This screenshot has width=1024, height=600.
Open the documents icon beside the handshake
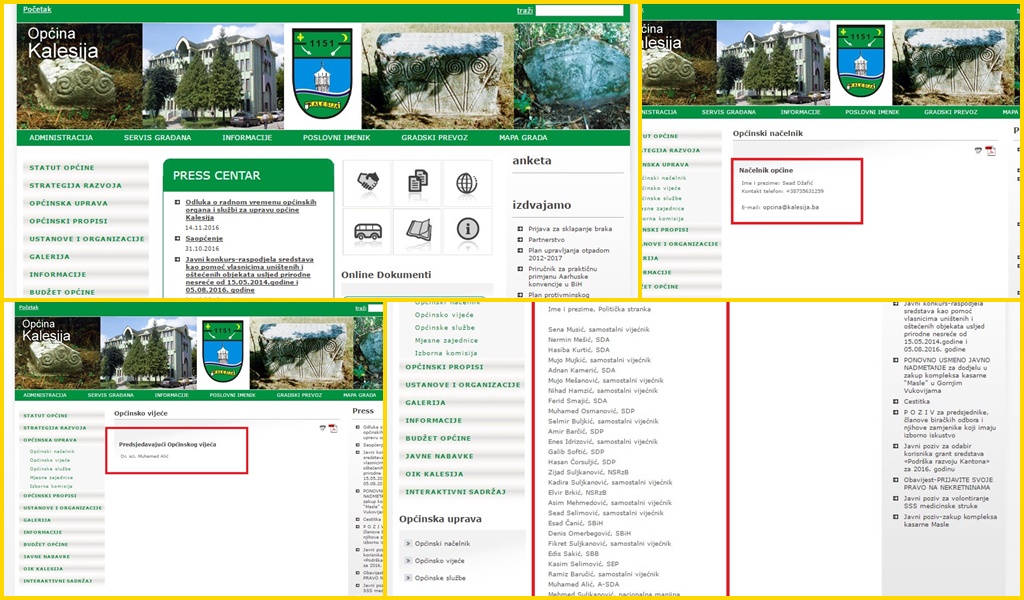click(x=417, y=183)
